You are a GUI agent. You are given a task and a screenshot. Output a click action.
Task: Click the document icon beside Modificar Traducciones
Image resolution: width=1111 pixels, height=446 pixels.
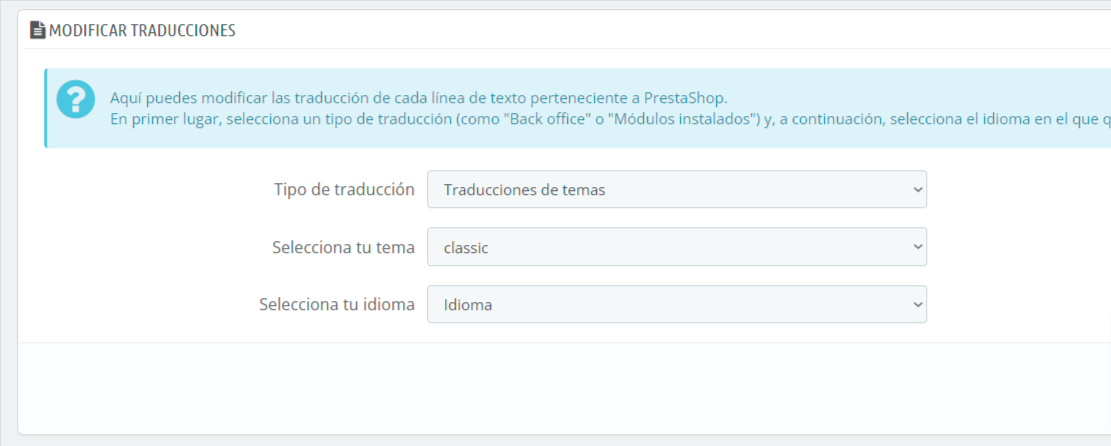tap(38, 30)
